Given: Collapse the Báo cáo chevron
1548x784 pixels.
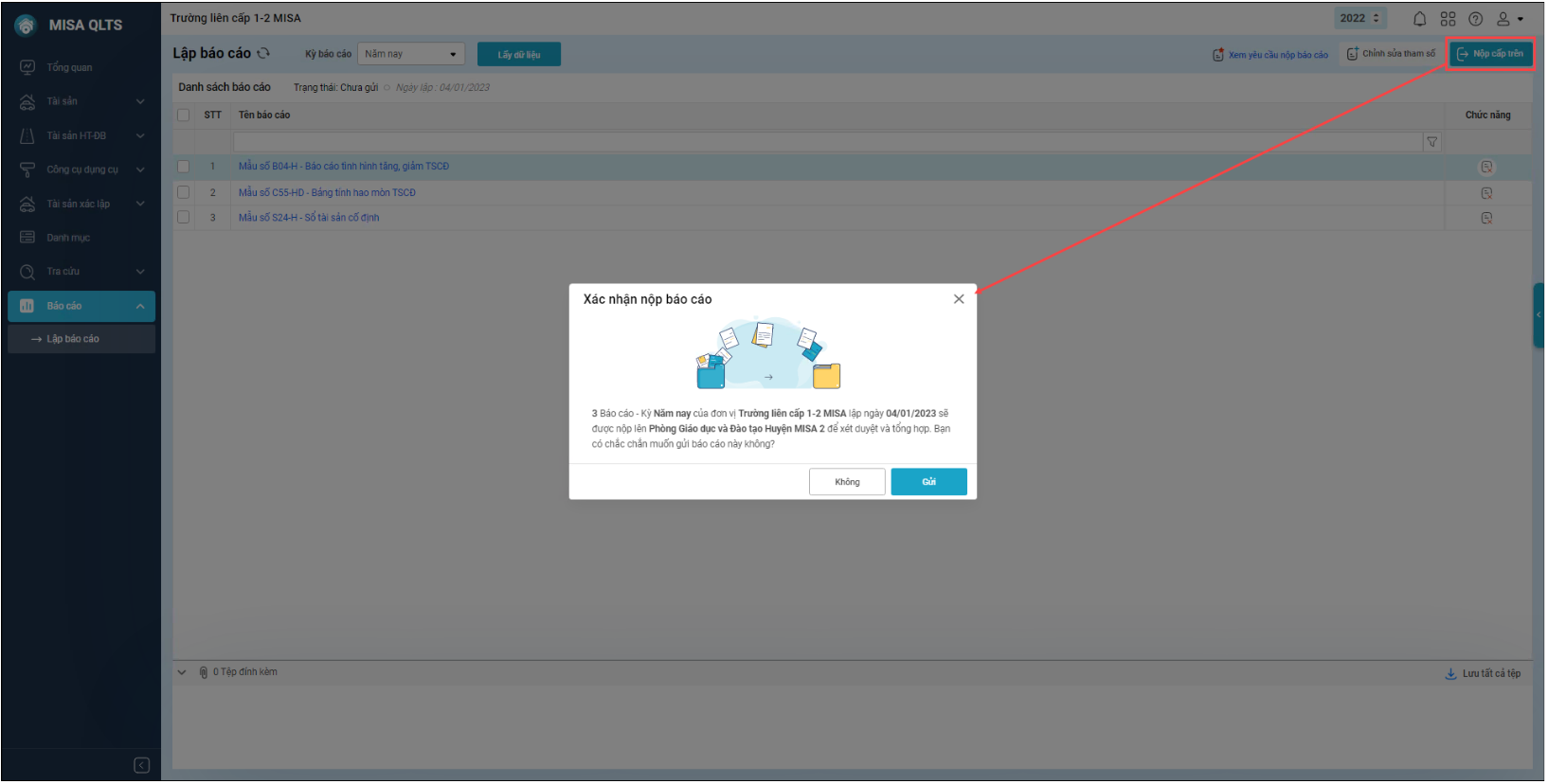Looking at the screenshot, I should 140,306.
